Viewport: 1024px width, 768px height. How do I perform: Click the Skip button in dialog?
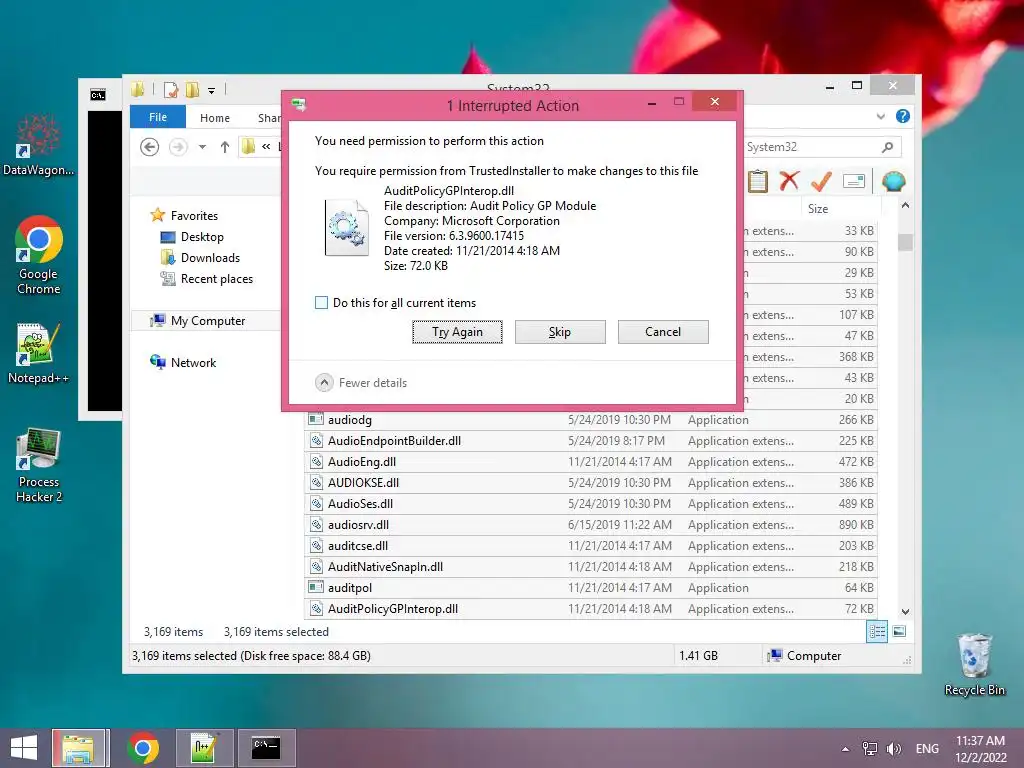click(560, 332)
